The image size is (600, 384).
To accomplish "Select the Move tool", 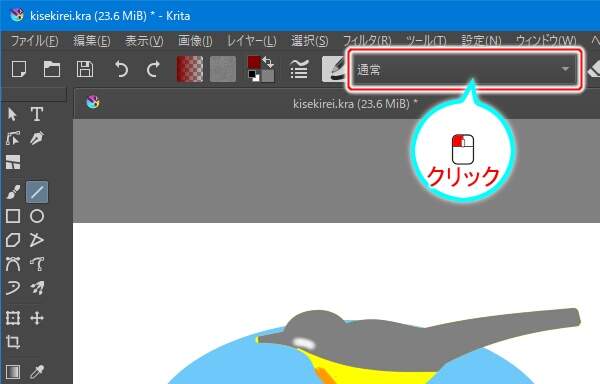I will click(x=37, y=318).
